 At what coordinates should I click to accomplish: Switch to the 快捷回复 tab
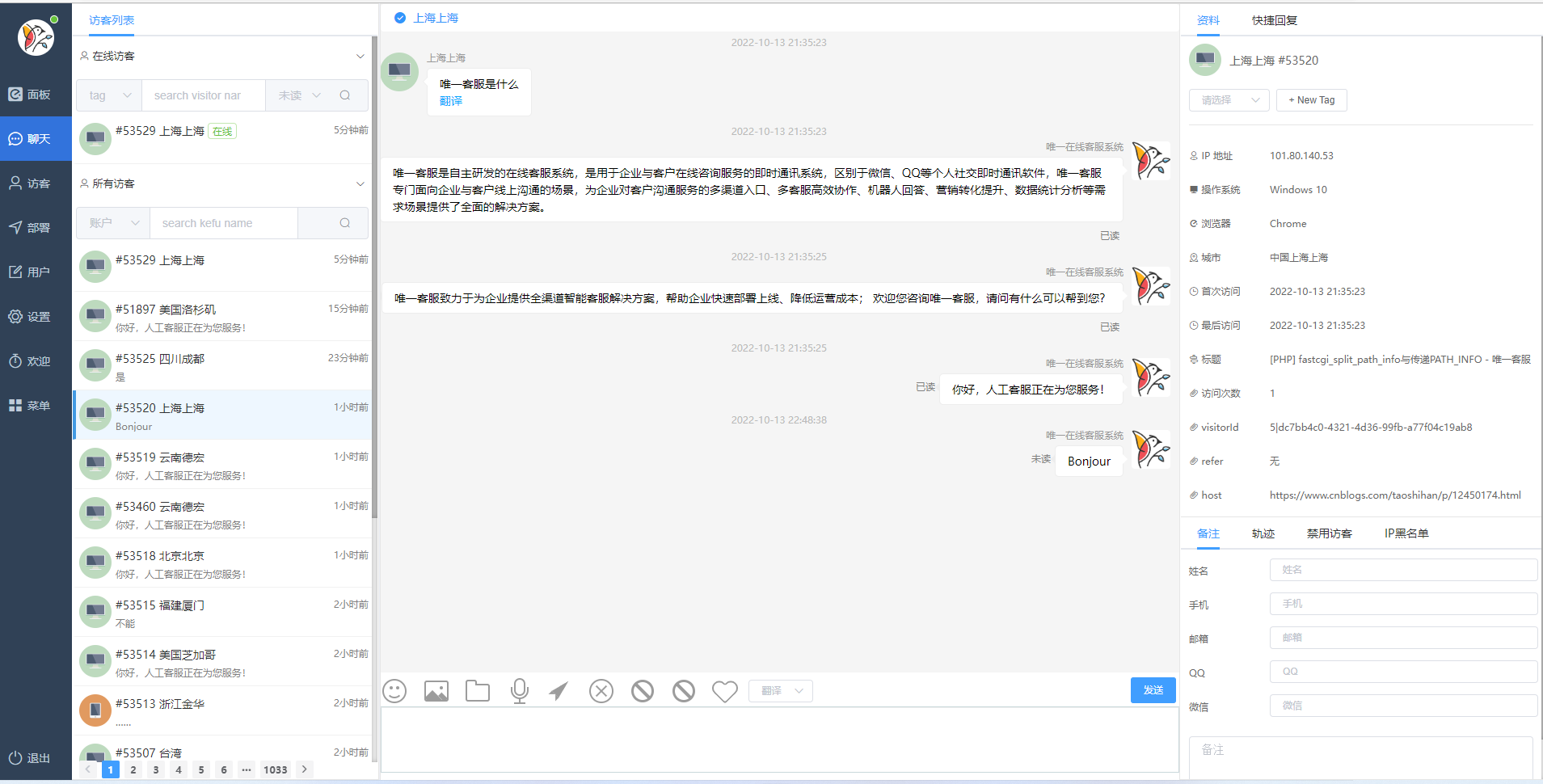click(x=1275, y=20)
